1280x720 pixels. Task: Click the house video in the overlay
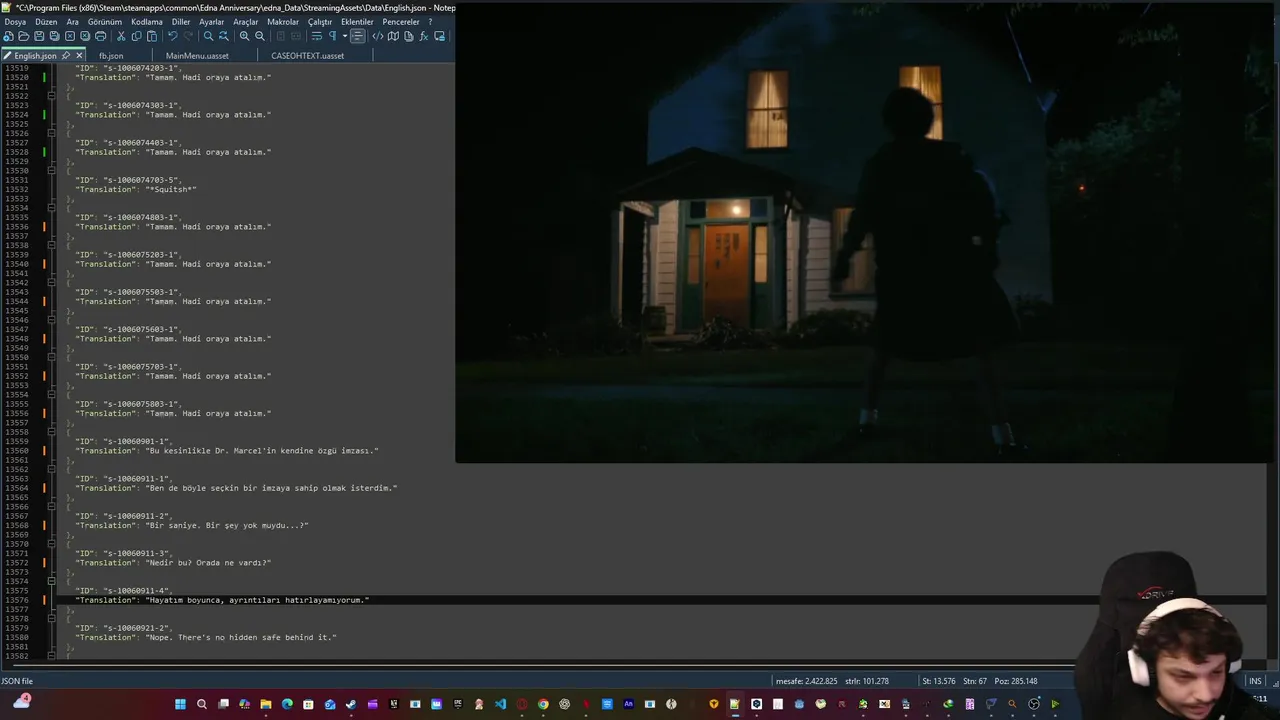click(x=867, y=232)
